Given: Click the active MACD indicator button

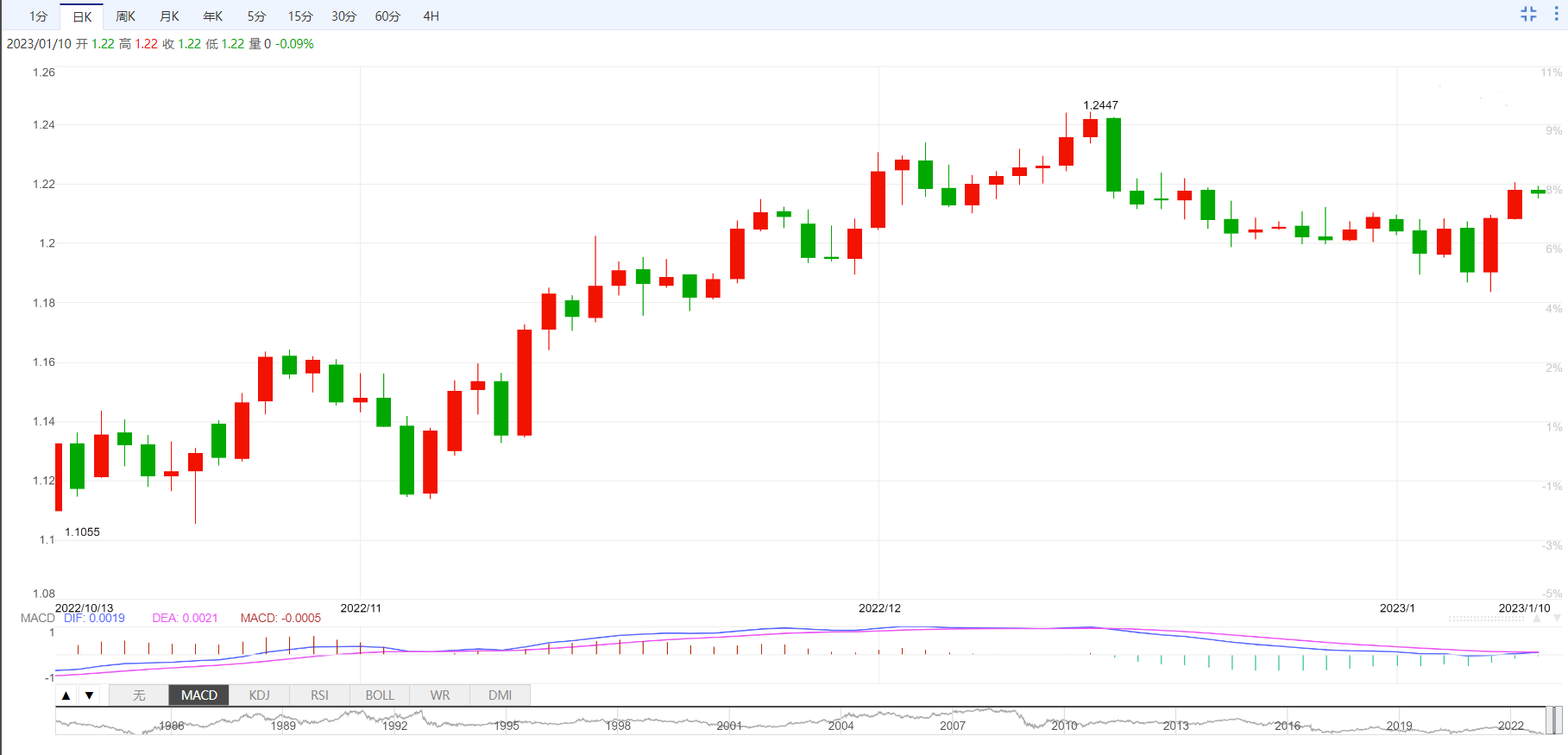Looking at the screenshot, I should coord(199,695).
